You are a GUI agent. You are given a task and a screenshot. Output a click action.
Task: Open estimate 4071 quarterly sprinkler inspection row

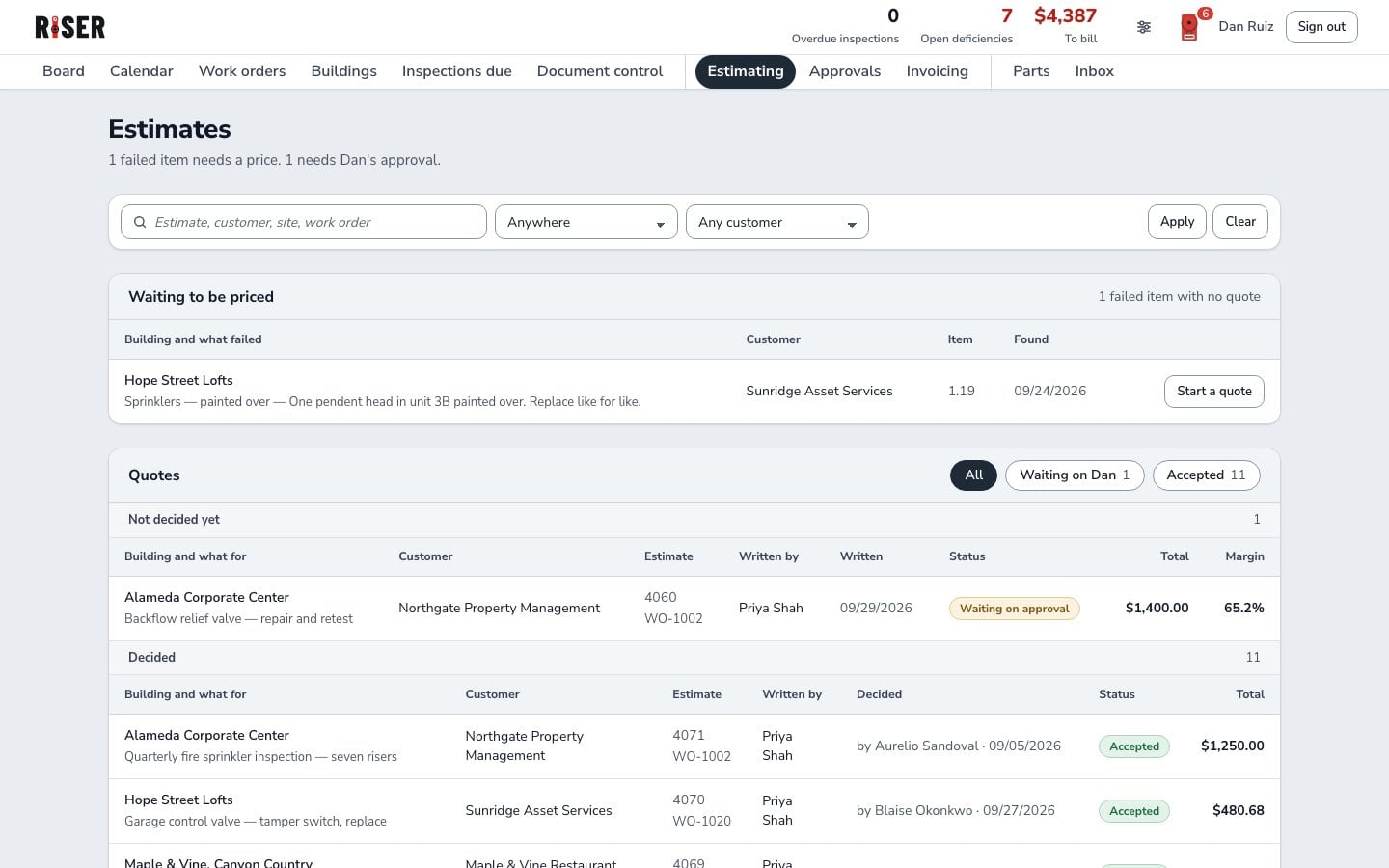point(694,746)
